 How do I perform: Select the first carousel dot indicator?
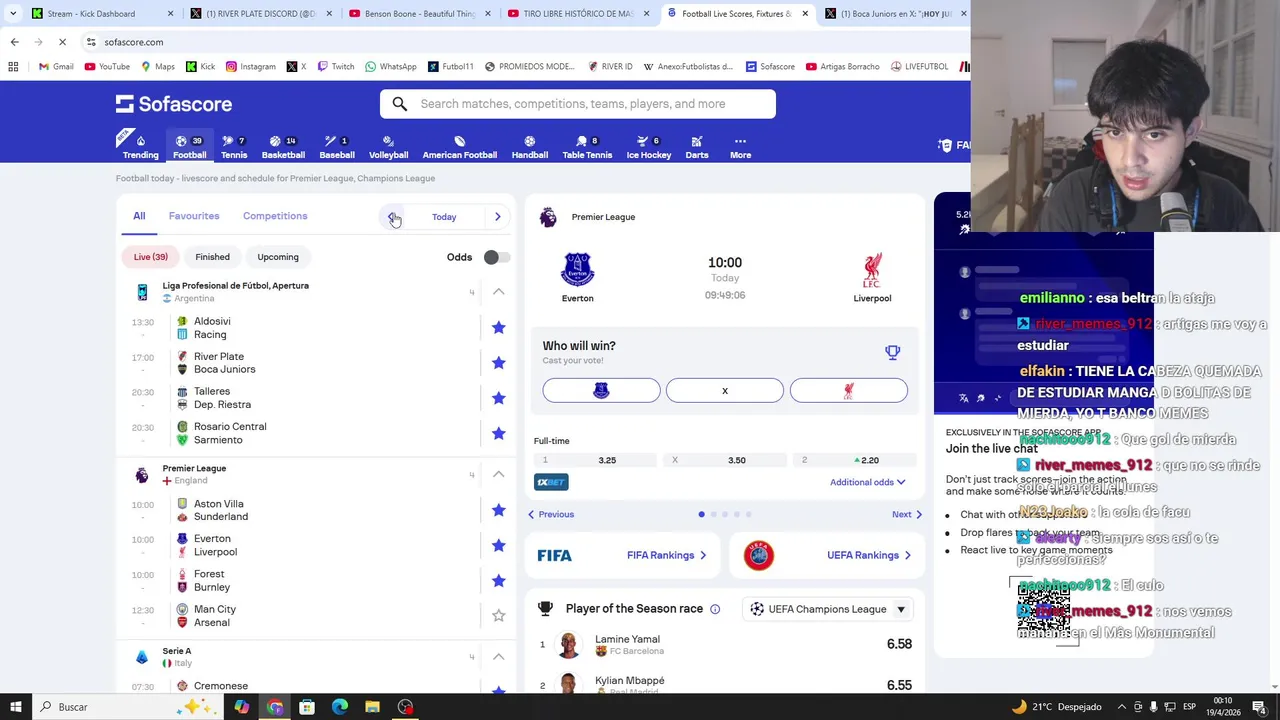pos(701,514)
